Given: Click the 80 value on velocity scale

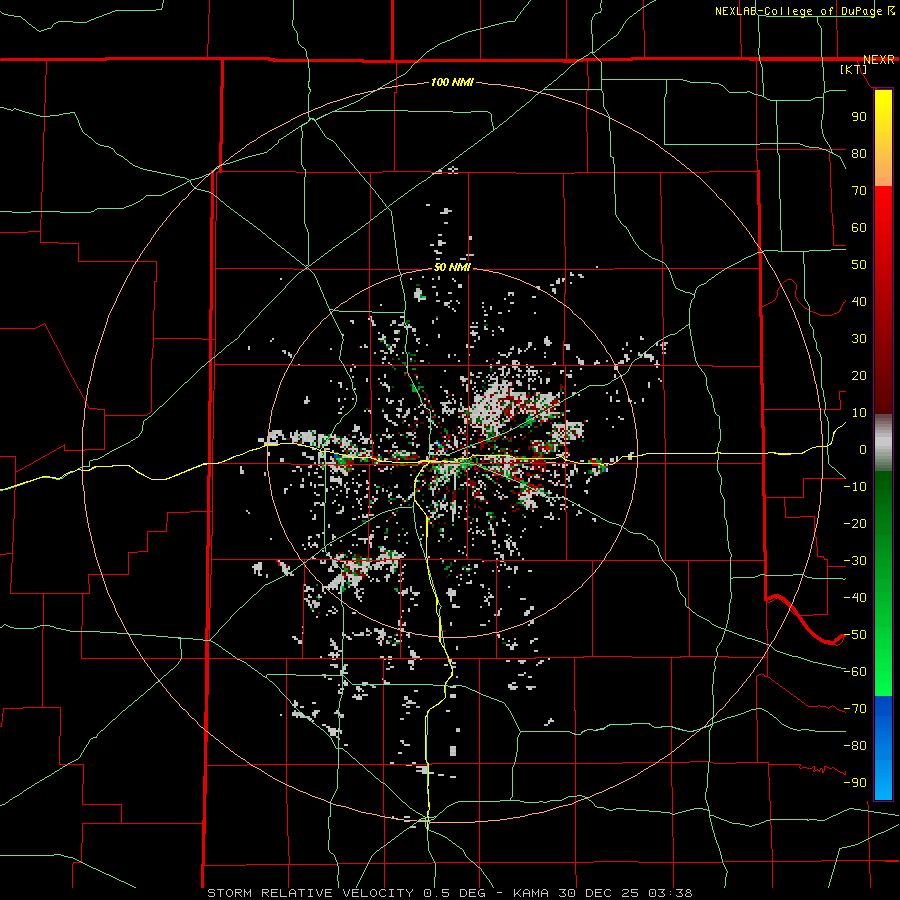Looking at the screenshot, I should coord(859,154).
